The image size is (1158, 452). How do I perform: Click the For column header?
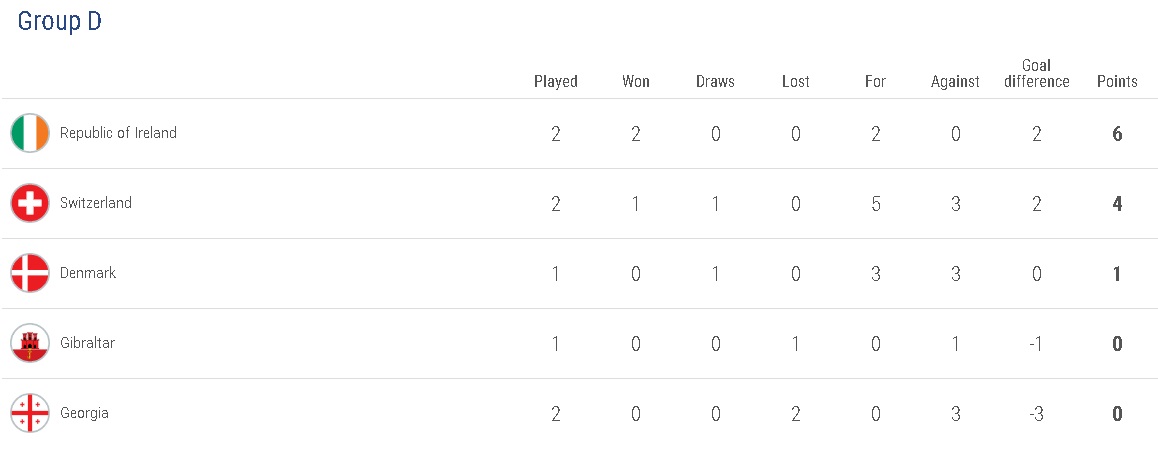click(876, 82)
